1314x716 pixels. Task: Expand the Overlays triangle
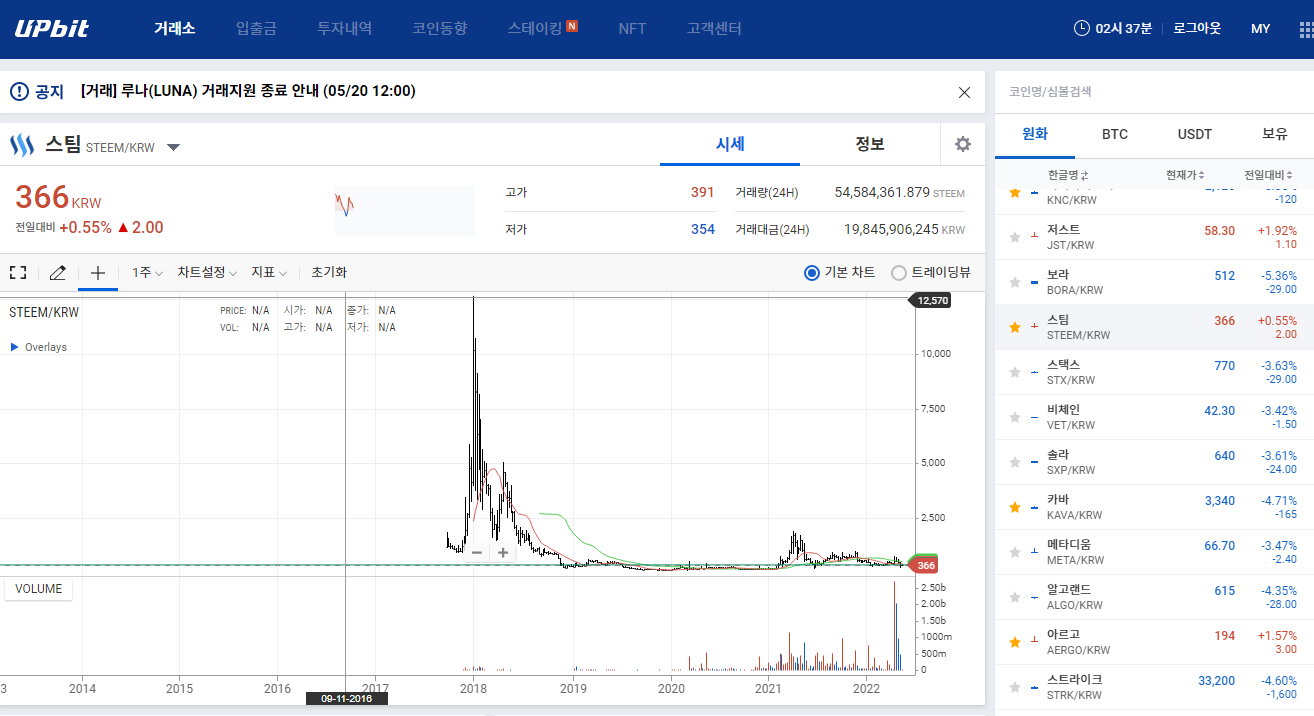pyautogui.click(x=14, y=347)
